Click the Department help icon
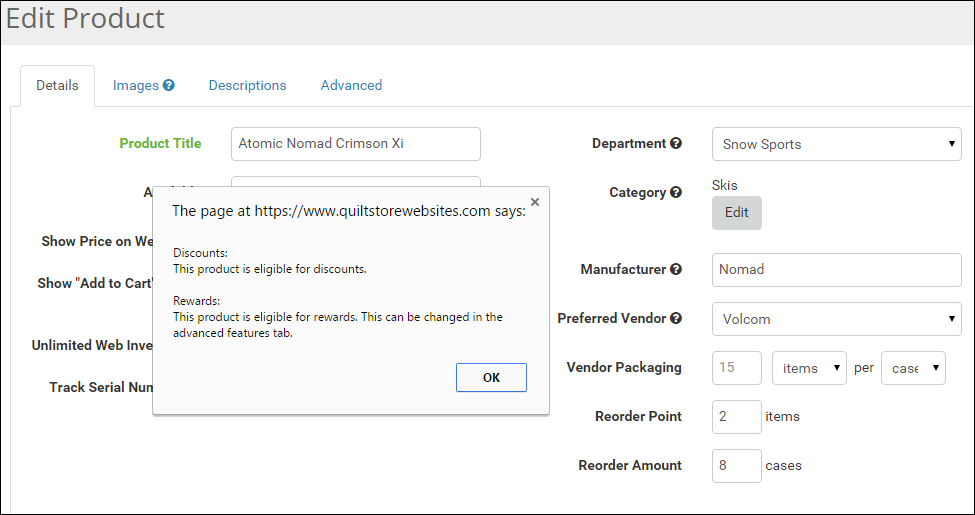Viewport: 975px width, 515px height. click(x=676, y=143)
